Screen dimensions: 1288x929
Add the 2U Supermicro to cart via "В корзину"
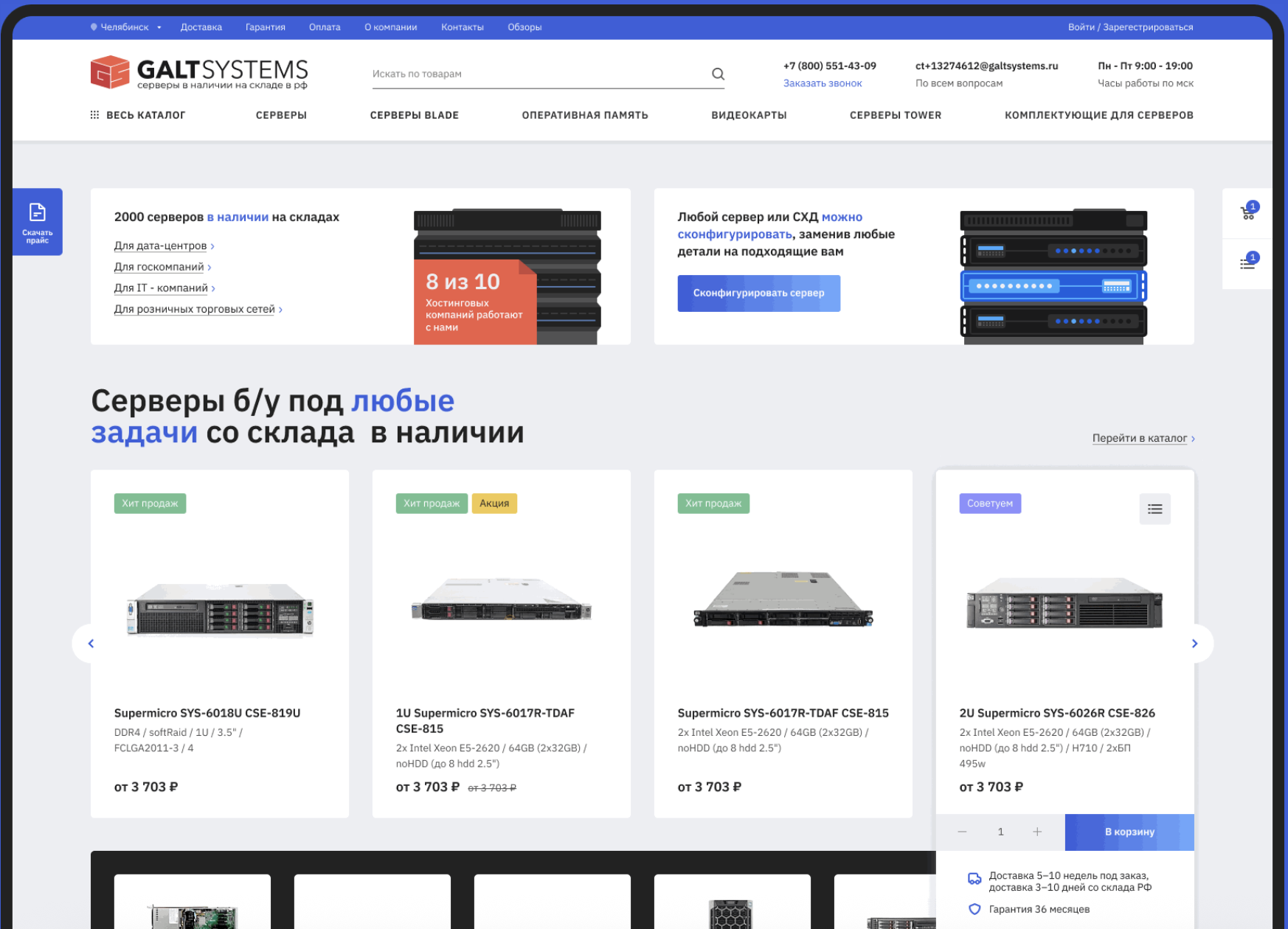pos(1129,832)
